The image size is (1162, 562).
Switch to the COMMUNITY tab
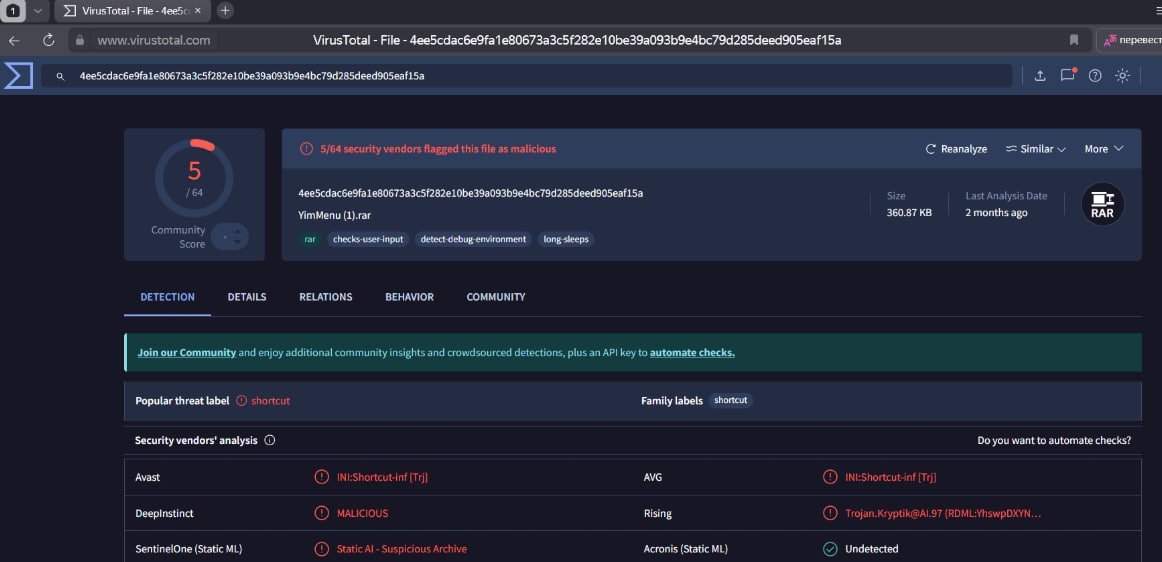point(496,297)
